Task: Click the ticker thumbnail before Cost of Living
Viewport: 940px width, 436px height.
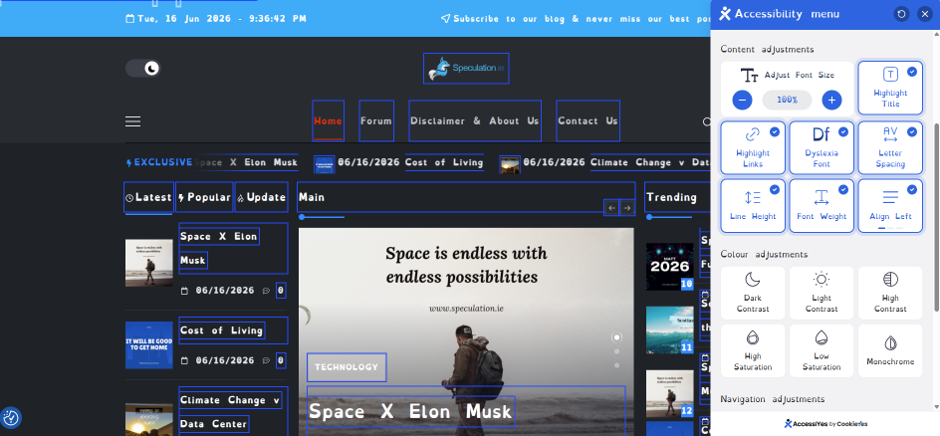Action: tap(324, 164)
